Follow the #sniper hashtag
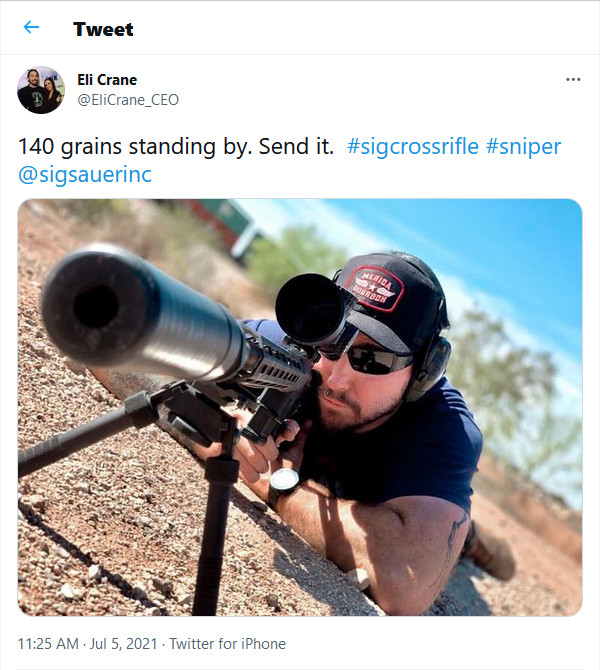This screenshot has height=670, width=600. pos(523,147)
